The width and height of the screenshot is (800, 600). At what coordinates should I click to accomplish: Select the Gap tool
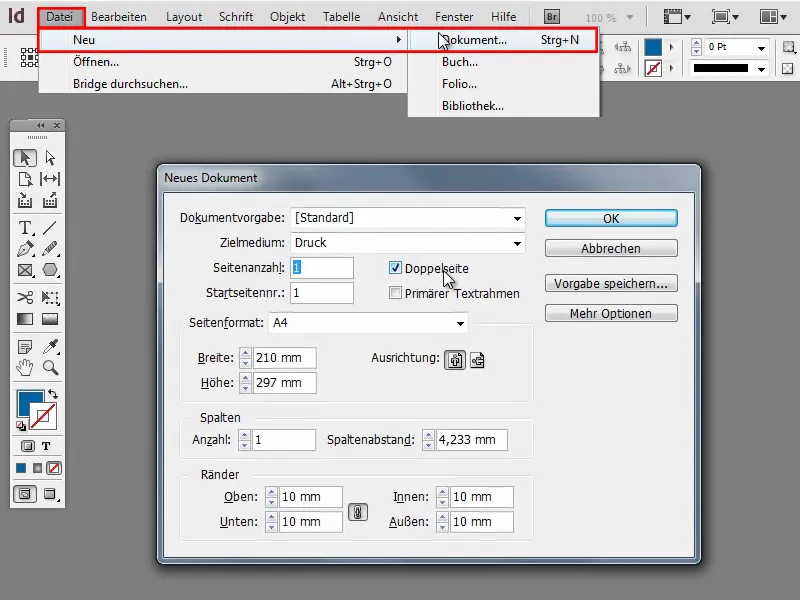(50, 179)
